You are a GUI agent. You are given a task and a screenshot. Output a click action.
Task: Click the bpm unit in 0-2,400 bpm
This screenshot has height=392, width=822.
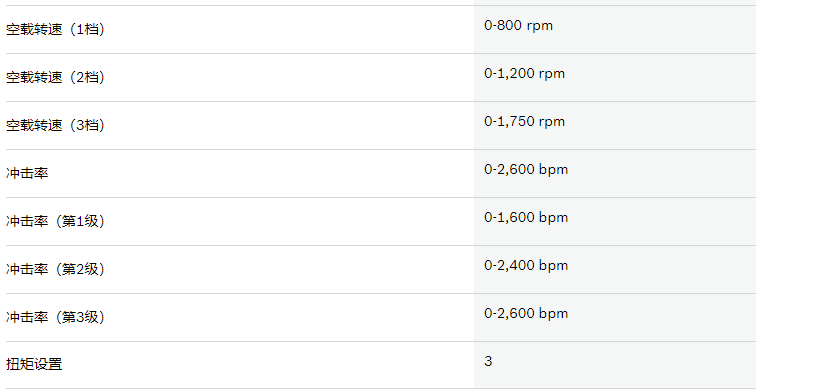pos(554,266)
